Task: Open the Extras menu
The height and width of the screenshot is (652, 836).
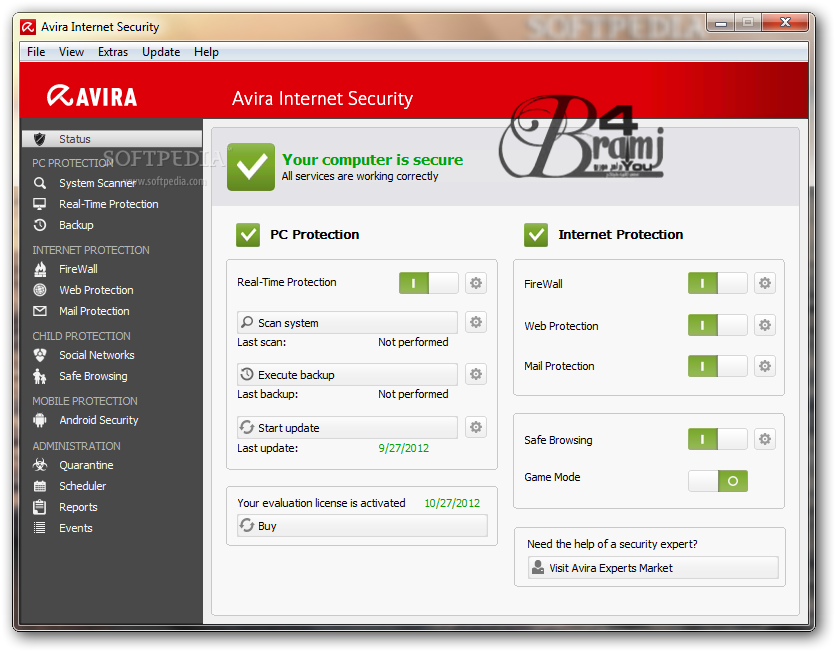Action: [x=113, y=52]
